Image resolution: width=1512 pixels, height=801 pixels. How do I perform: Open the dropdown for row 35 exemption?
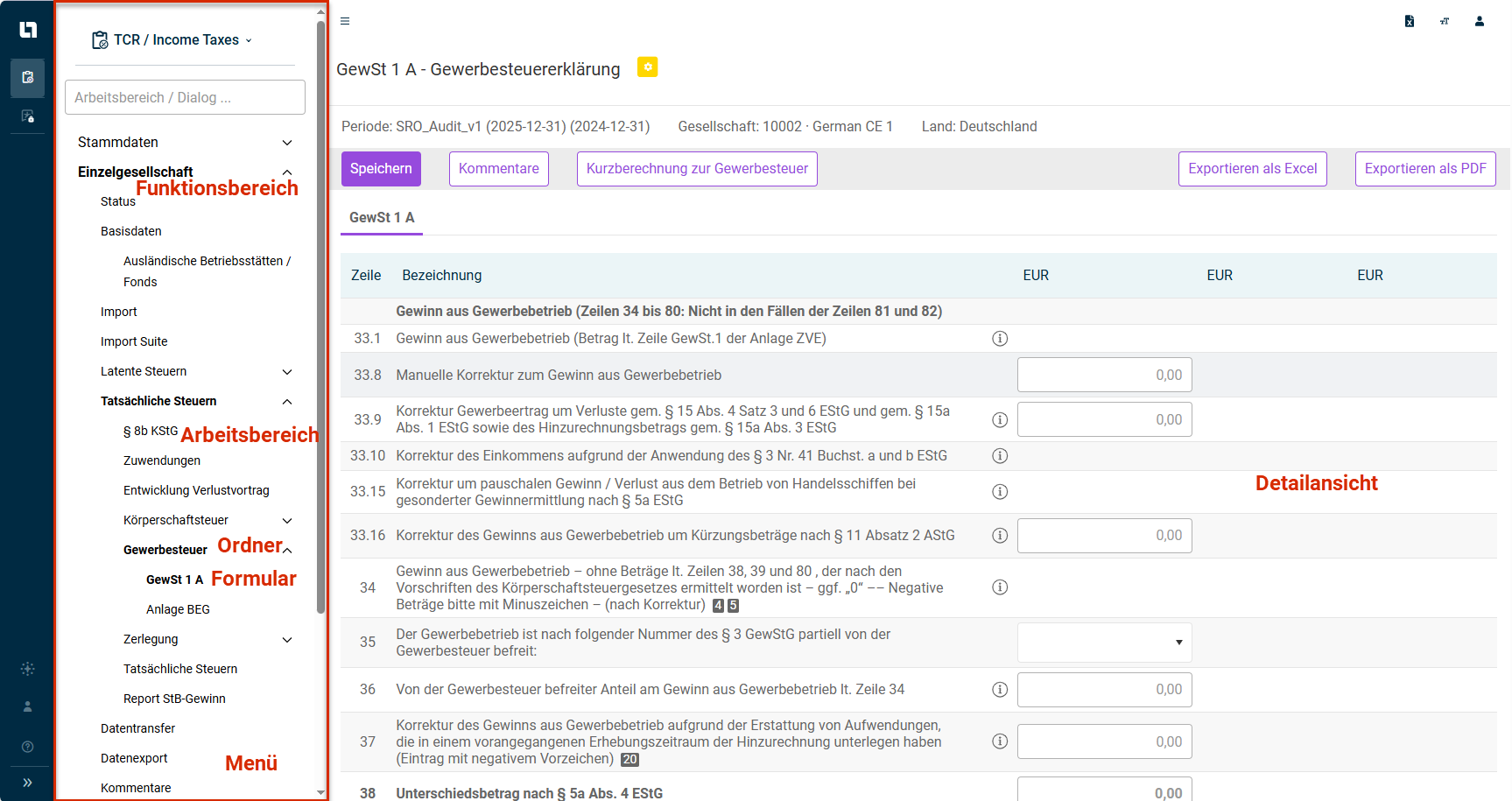pyautogui.click(x=1104, y=643)
